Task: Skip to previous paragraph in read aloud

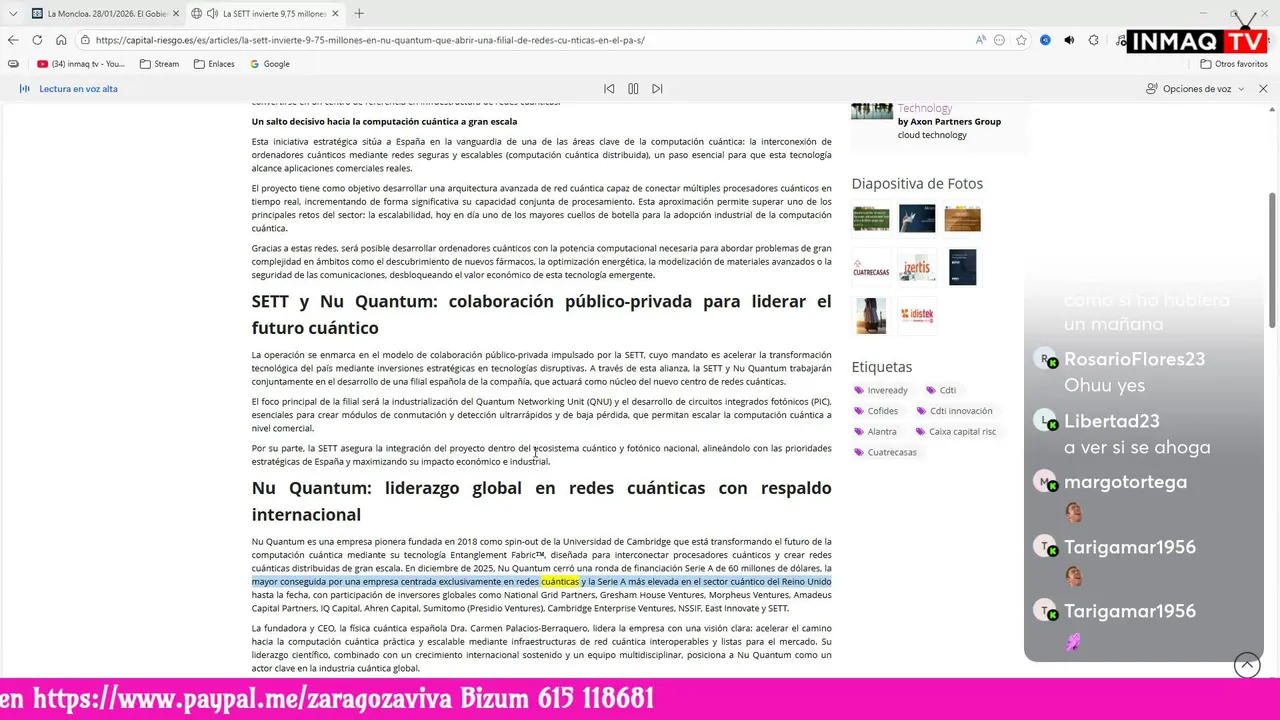Action: 609,89
